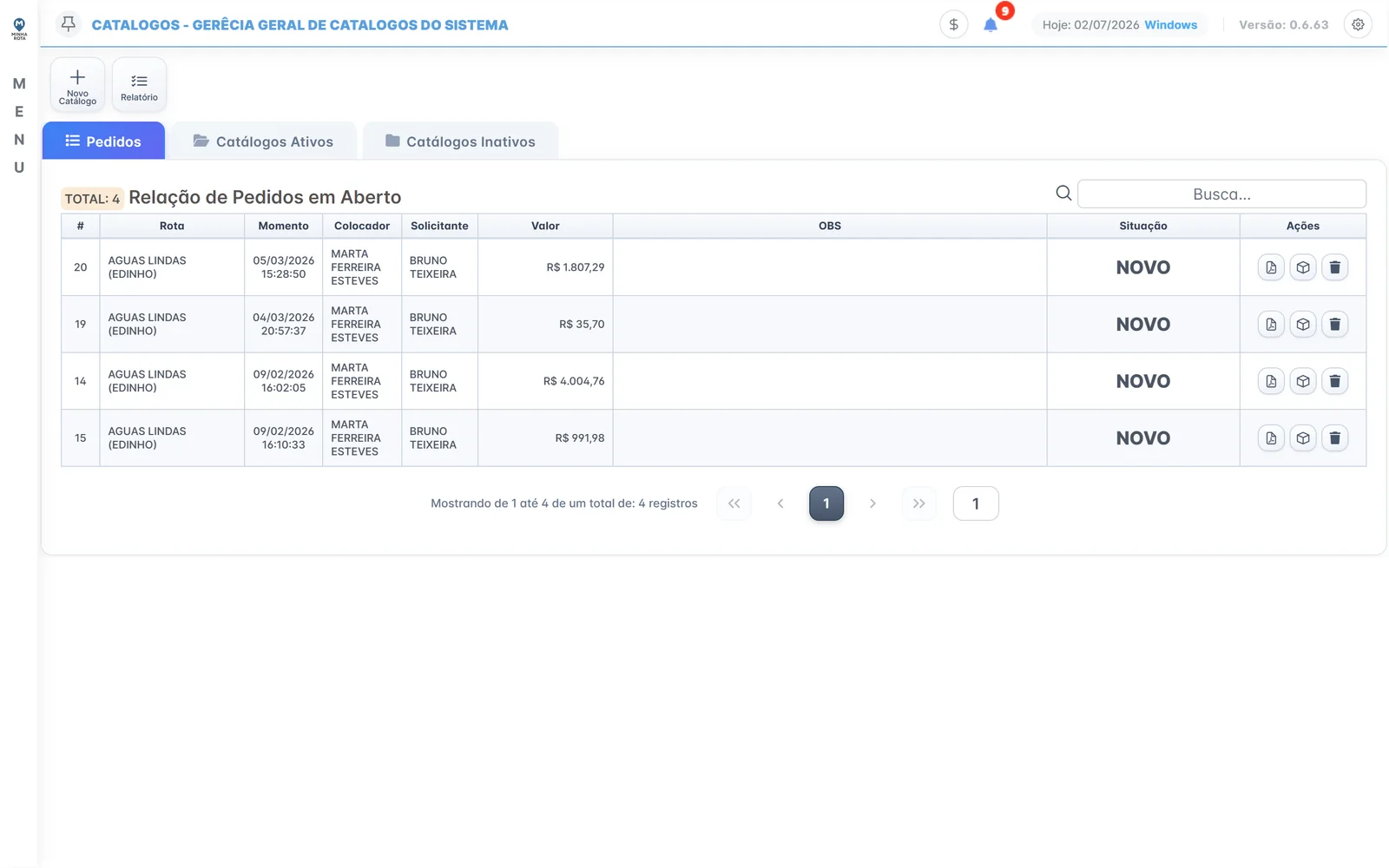
Task: Open the vertical MENU sidebar
Action: 19,126
